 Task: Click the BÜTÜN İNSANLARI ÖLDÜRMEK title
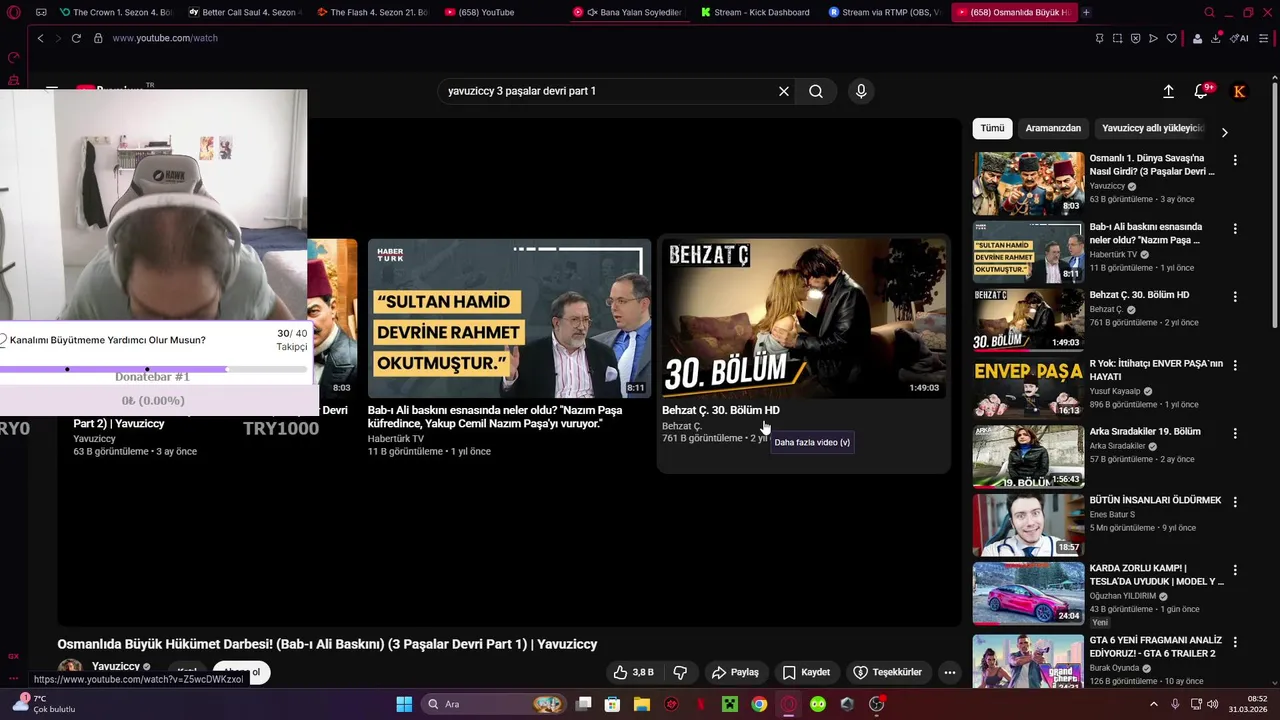click(x=1155, y=500)
